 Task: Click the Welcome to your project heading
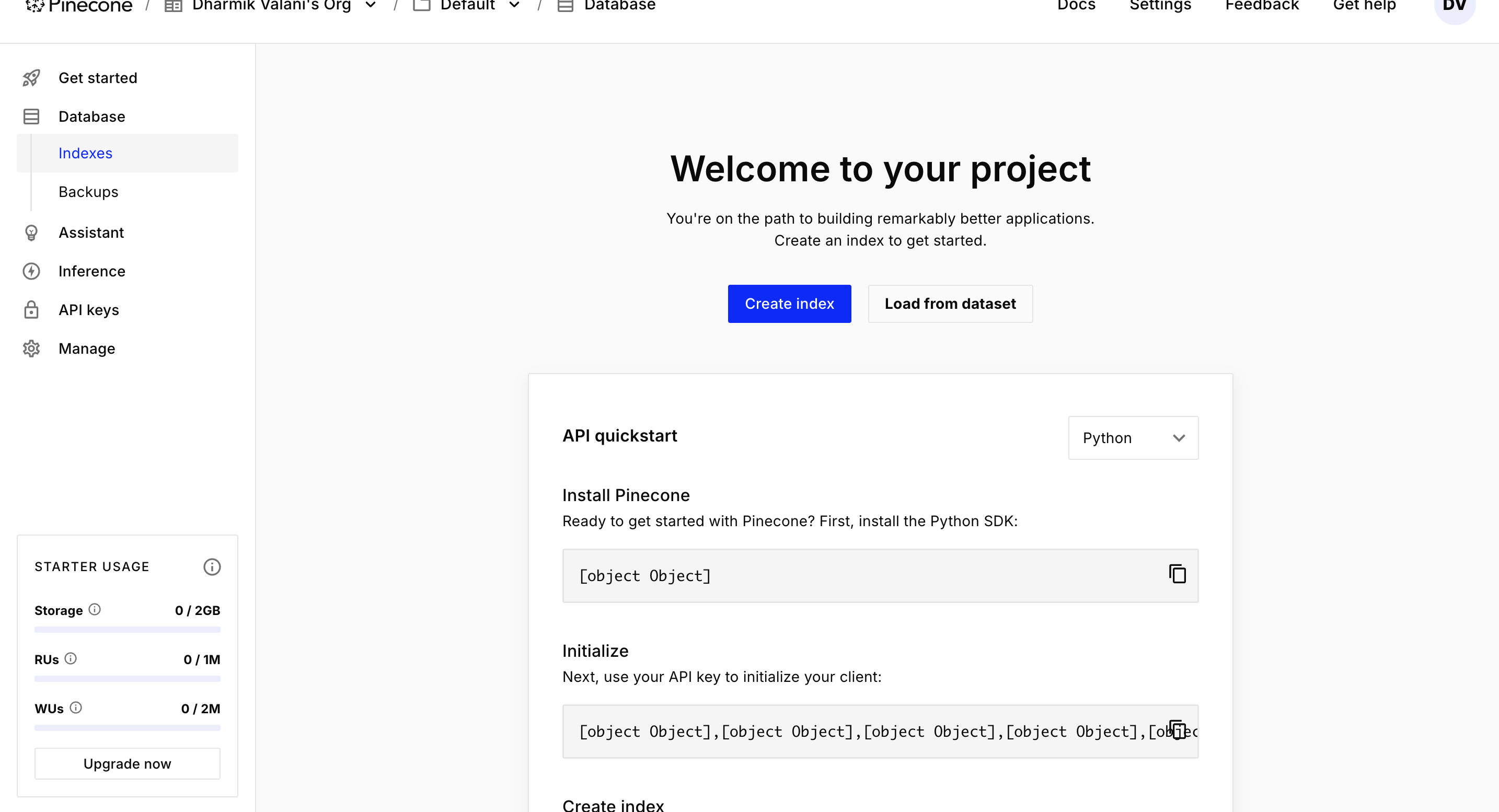(881, 169)
